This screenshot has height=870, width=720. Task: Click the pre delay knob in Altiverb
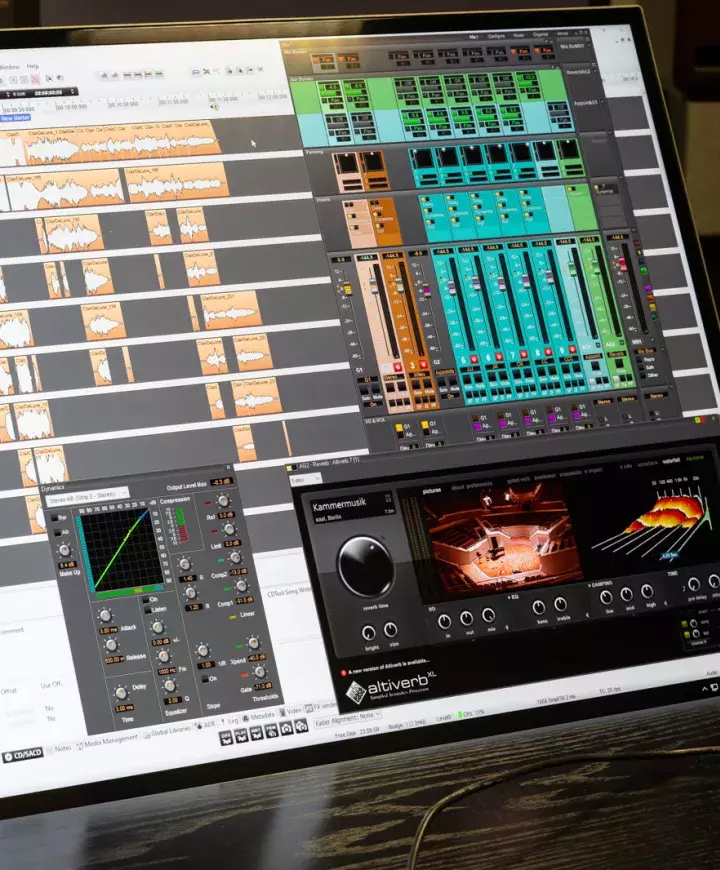pyautogui.click(x=693, y=584)
